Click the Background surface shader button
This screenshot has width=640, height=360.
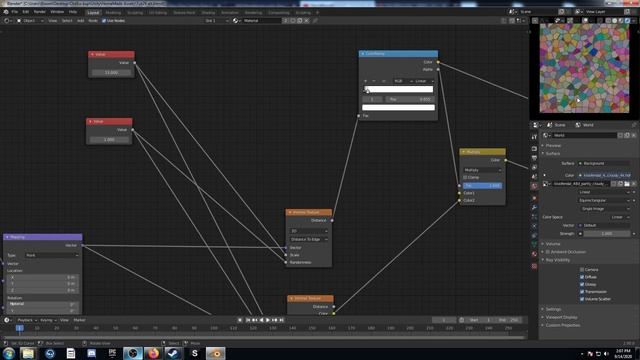pos(604,163)
